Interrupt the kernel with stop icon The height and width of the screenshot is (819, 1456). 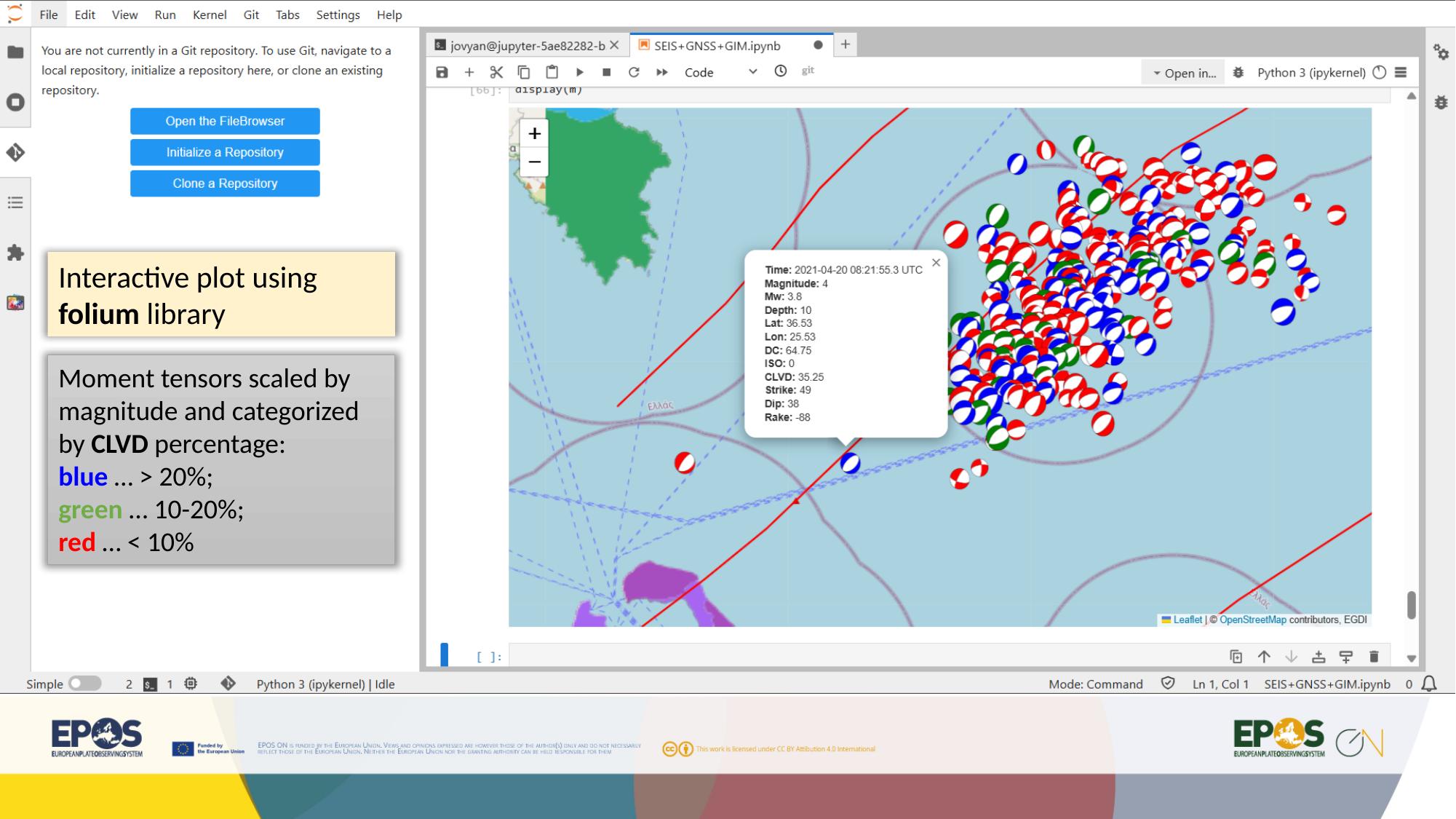click(x=607, y=72)
